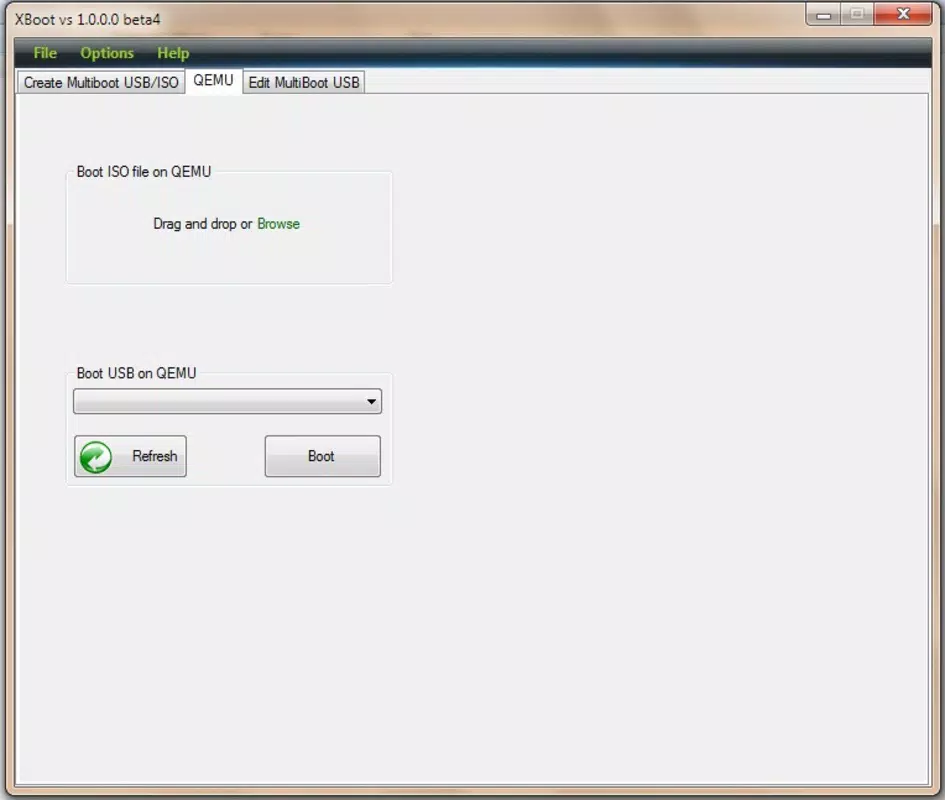Minimize the XBoot window
The image size is (945, 800).
[x=824, y=14]
